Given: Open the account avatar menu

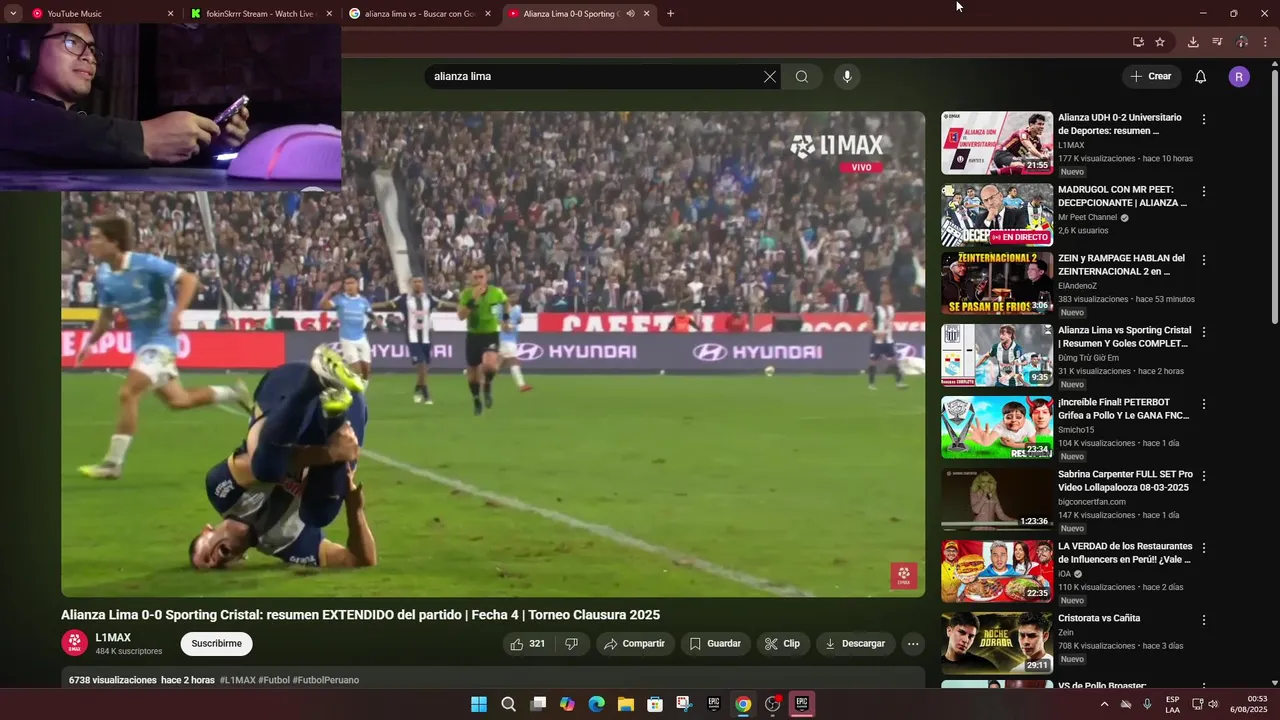Looking at the screenshot, I should pos(1239,77).
